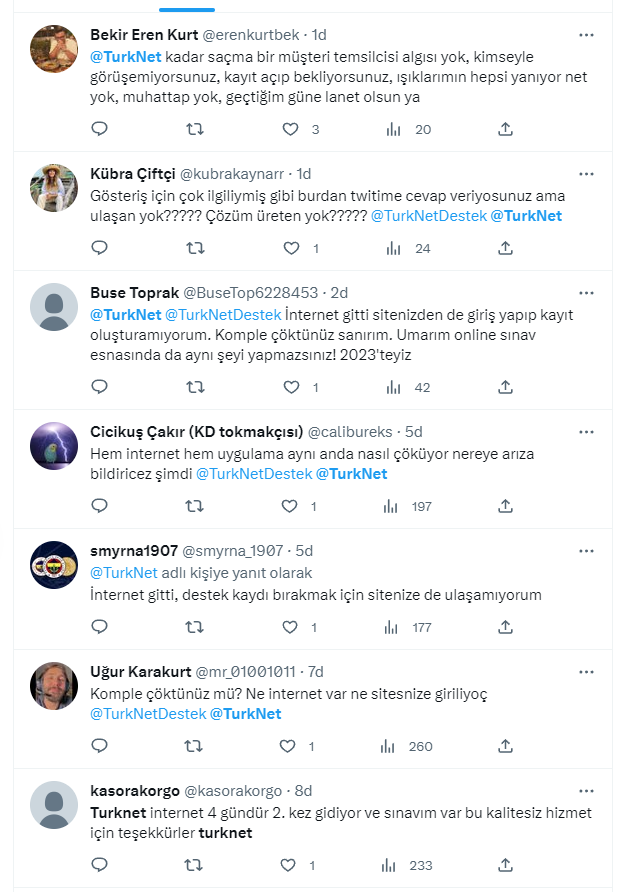Retweet Kübra Çiftçi's tweet
This screenshot has width=641, height=892.
coord(196,248)
